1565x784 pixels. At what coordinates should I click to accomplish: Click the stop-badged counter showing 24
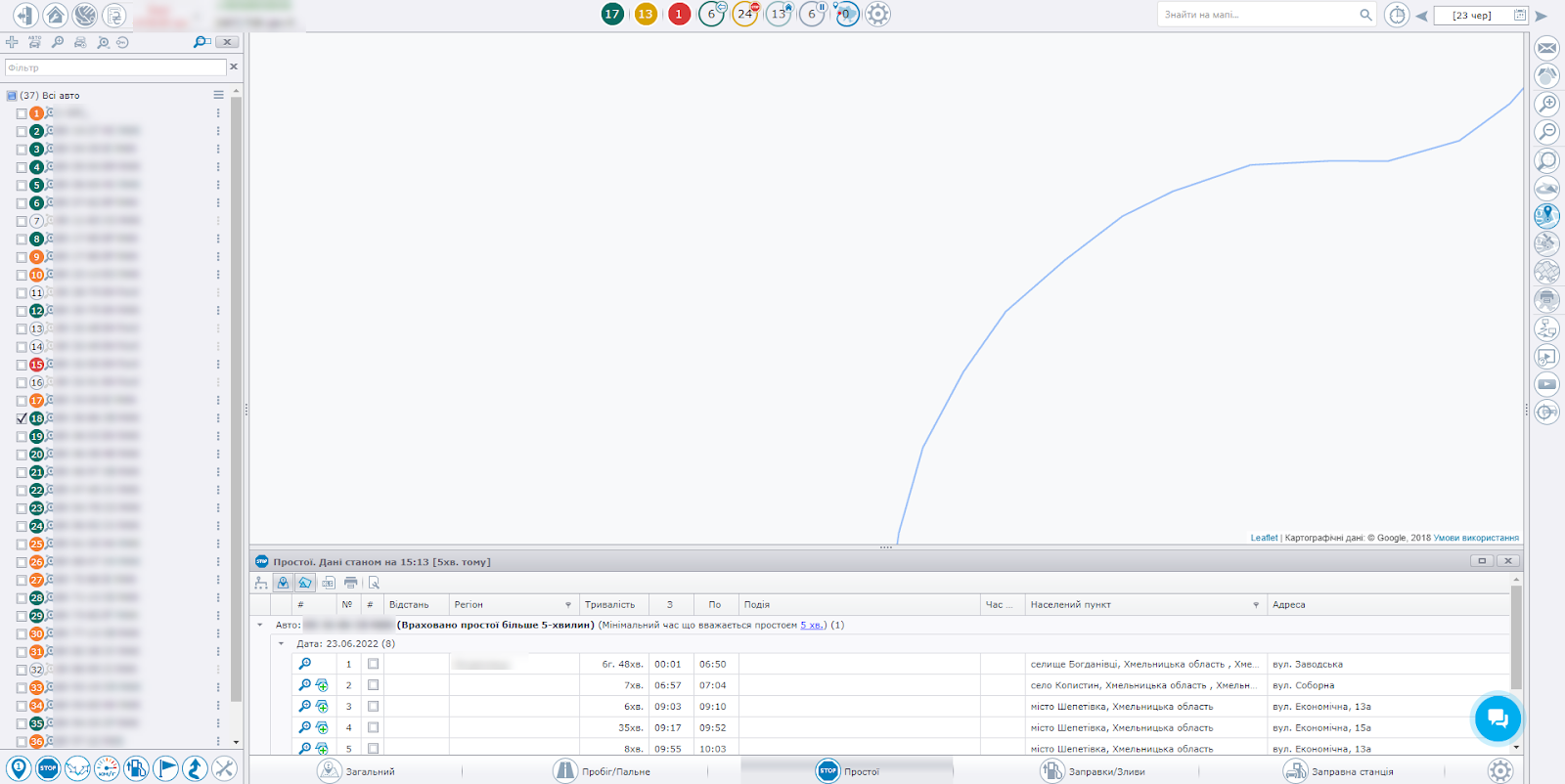745,14
